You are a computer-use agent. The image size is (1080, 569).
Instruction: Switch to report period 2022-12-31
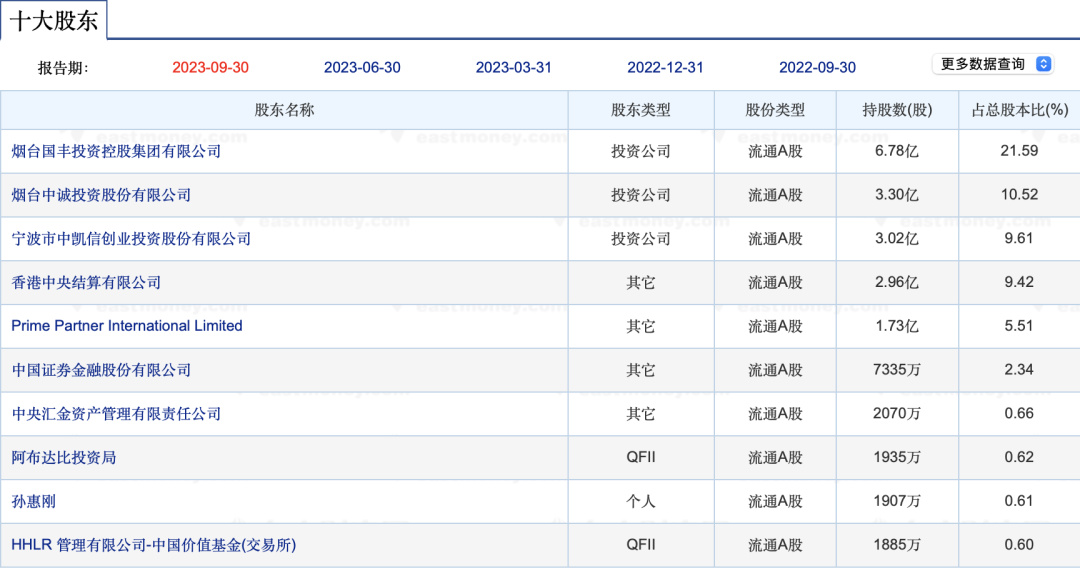(x=665, y=68)
